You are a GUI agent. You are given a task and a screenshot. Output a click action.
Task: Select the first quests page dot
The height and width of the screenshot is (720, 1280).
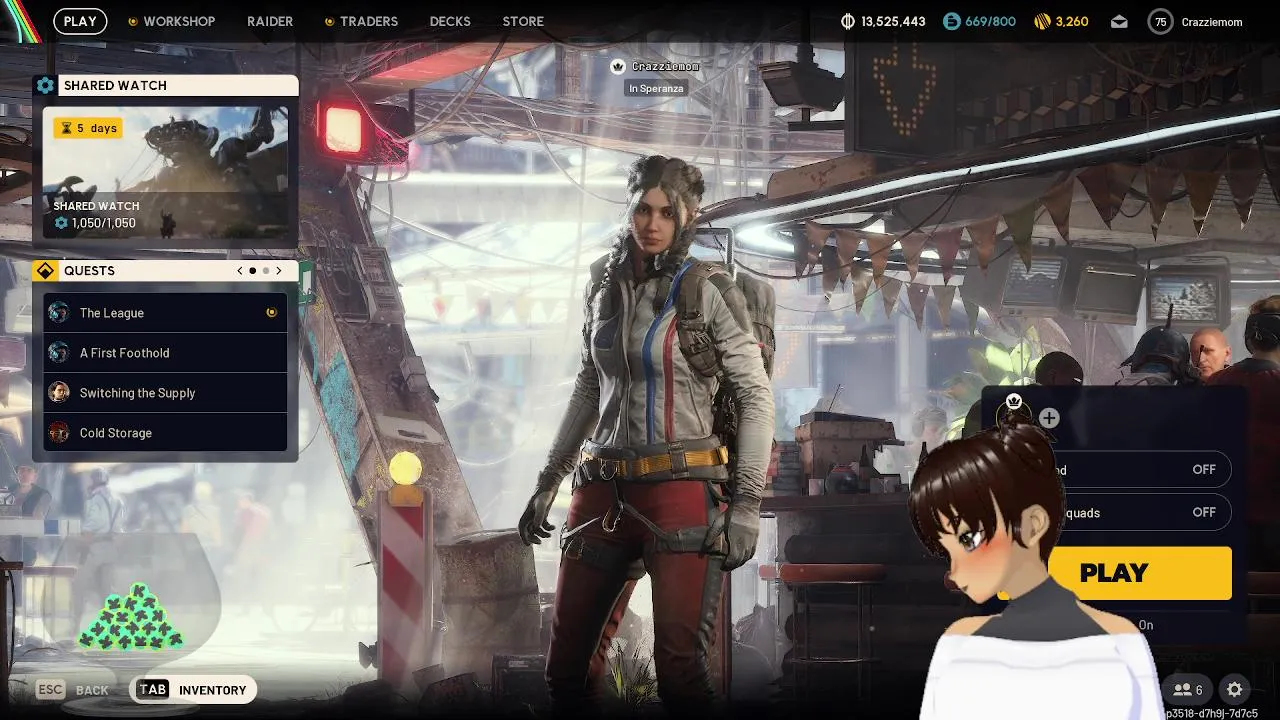pyautogui.click(x=252, y=271)
